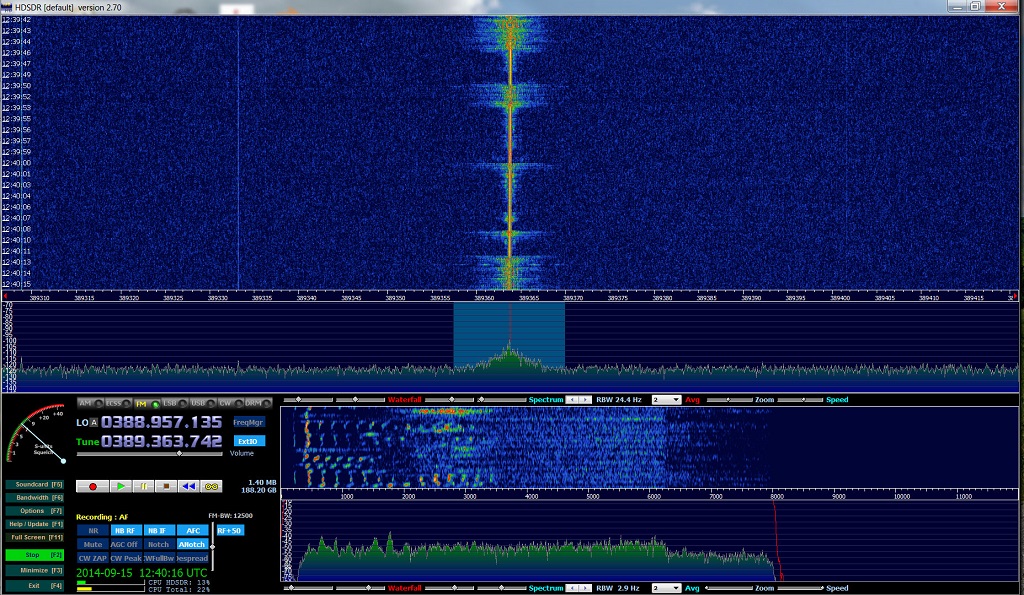Viewport: 1024px width, 595px height.
Task: Enable loop playback icon
Action: (211, 486)
